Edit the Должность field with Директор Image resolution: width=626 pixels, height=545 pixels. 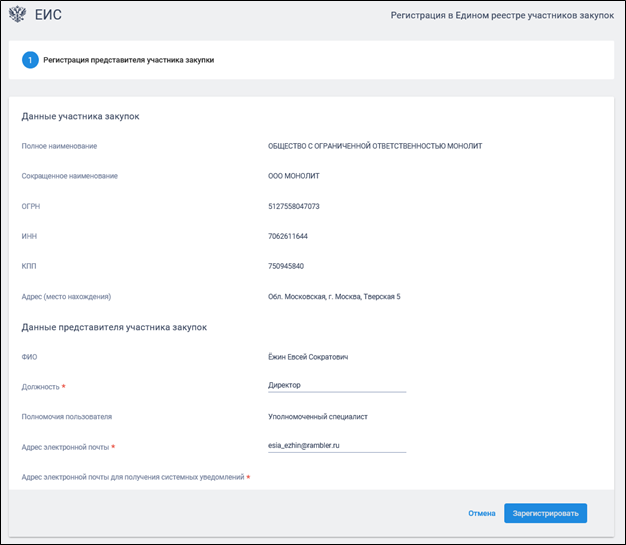click(337, 385)
